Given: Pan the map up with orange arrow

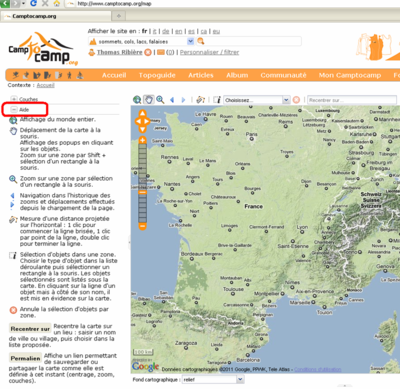Looking at the screenshot, I should pos(142,114).
